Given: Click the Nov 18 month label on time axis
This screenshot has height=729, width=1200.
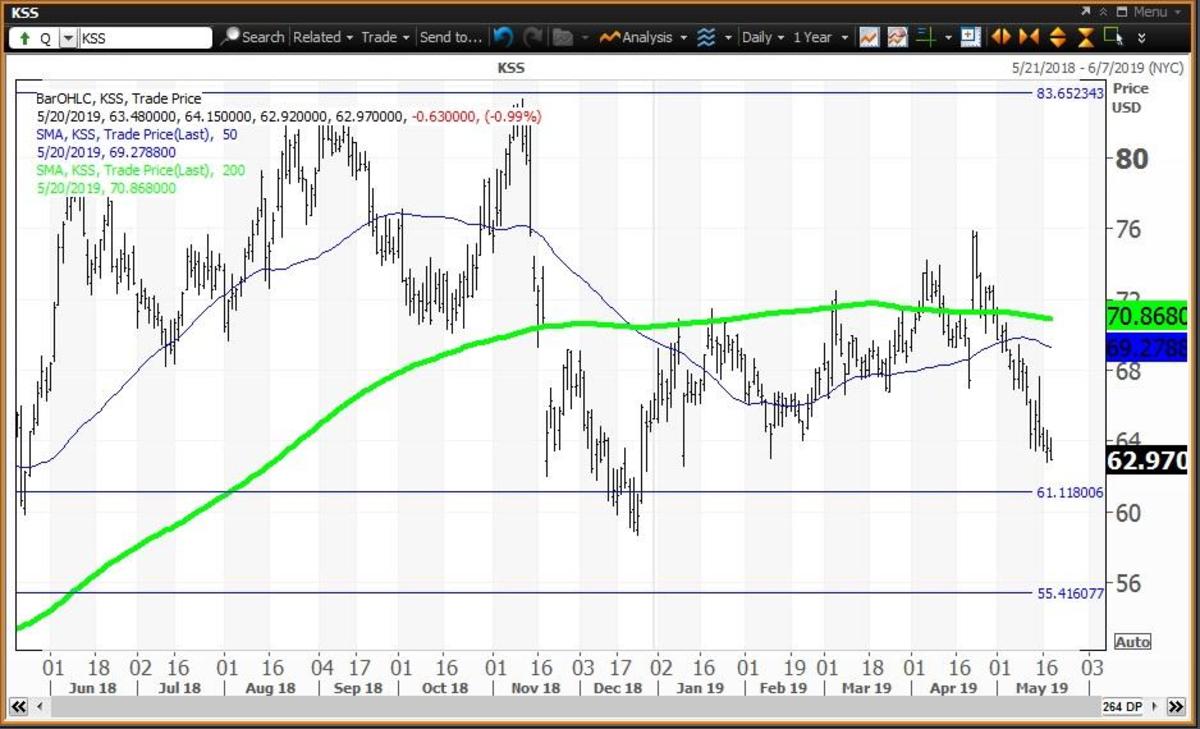Looking at the screenshot, I should (536, 688).
